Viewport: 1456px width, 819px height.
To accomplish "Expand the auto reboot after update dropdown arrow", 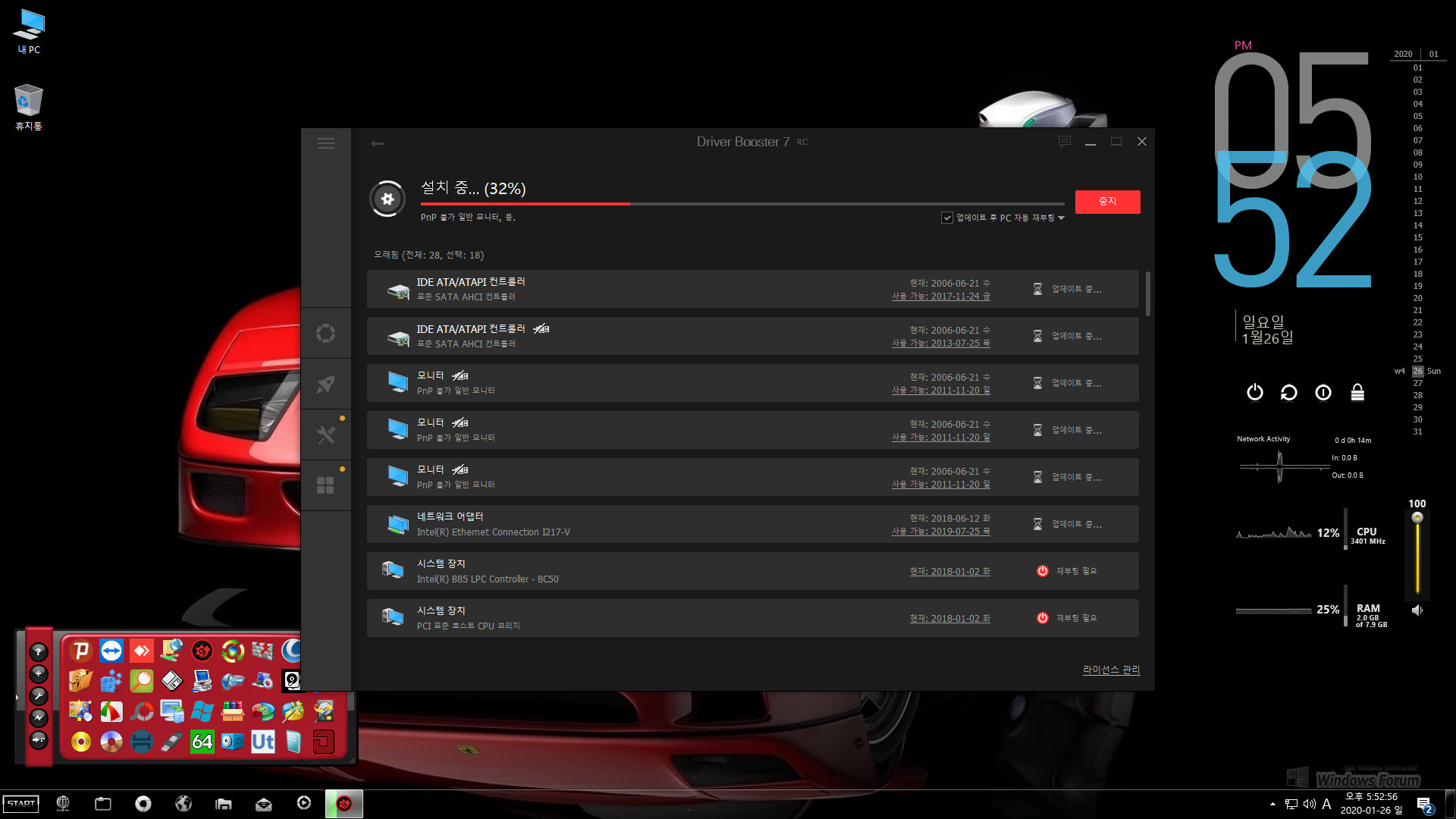I will click(1061, 218).
